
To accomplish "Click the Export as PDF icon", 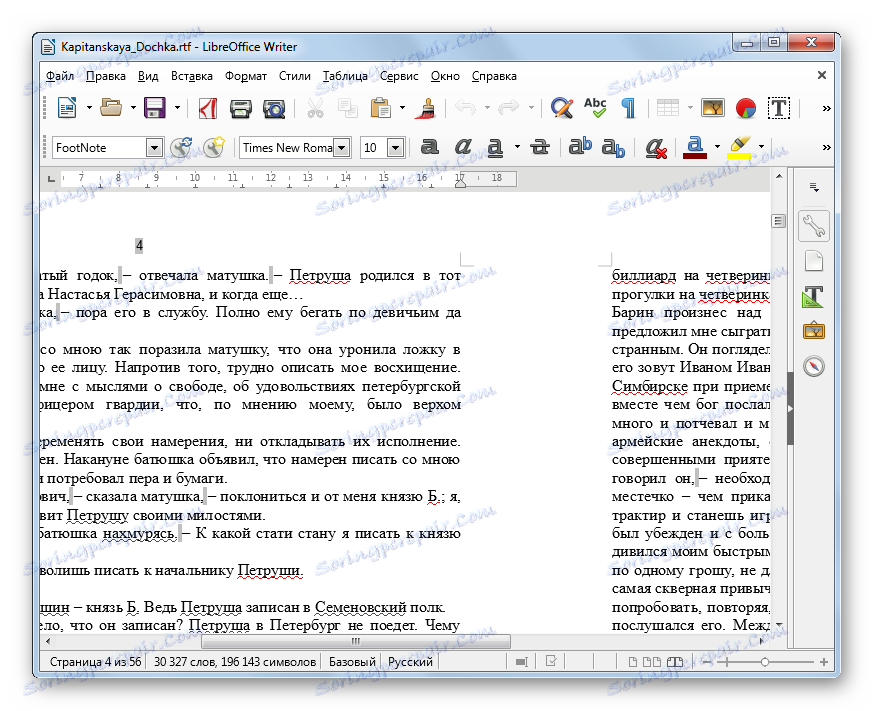I will pos(208,108).
